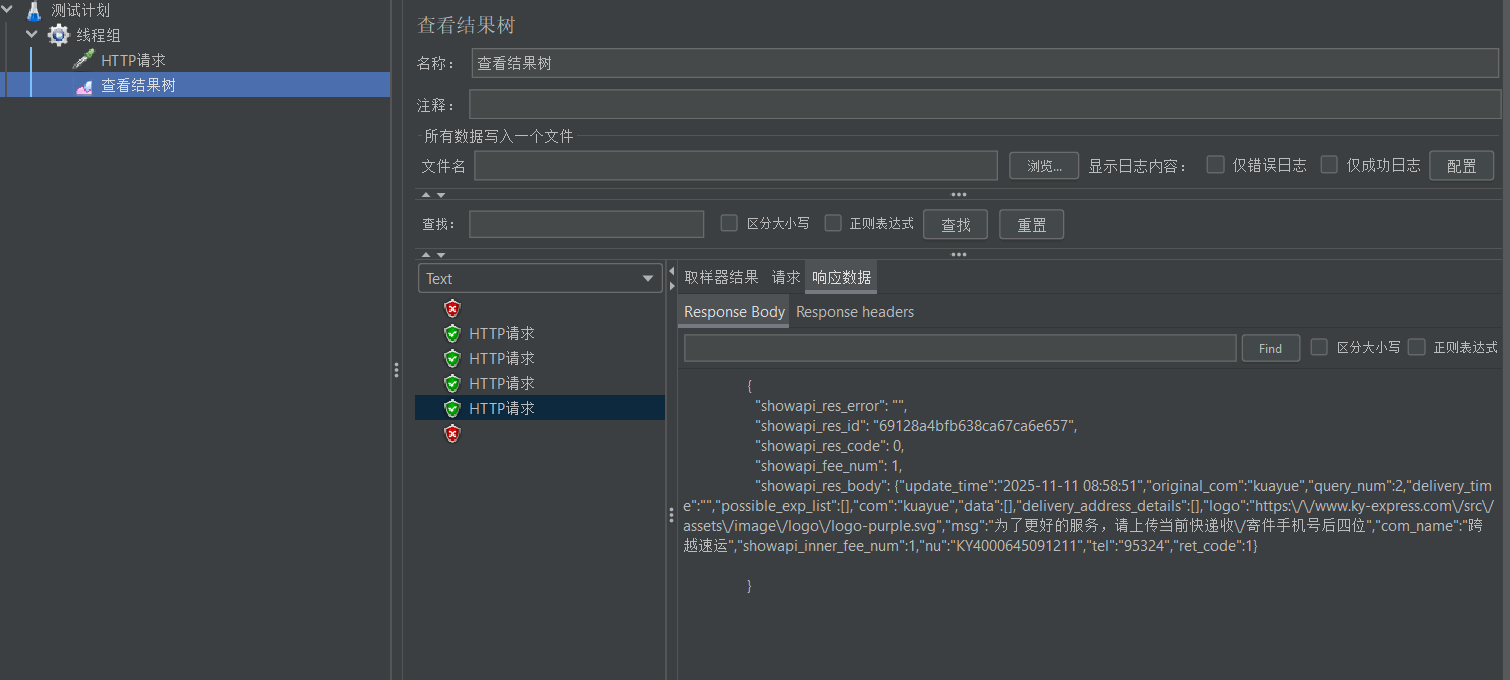Select the 响应数据 tab
1510x680 pixels.
pyautogui.click(x=841, y=277)
